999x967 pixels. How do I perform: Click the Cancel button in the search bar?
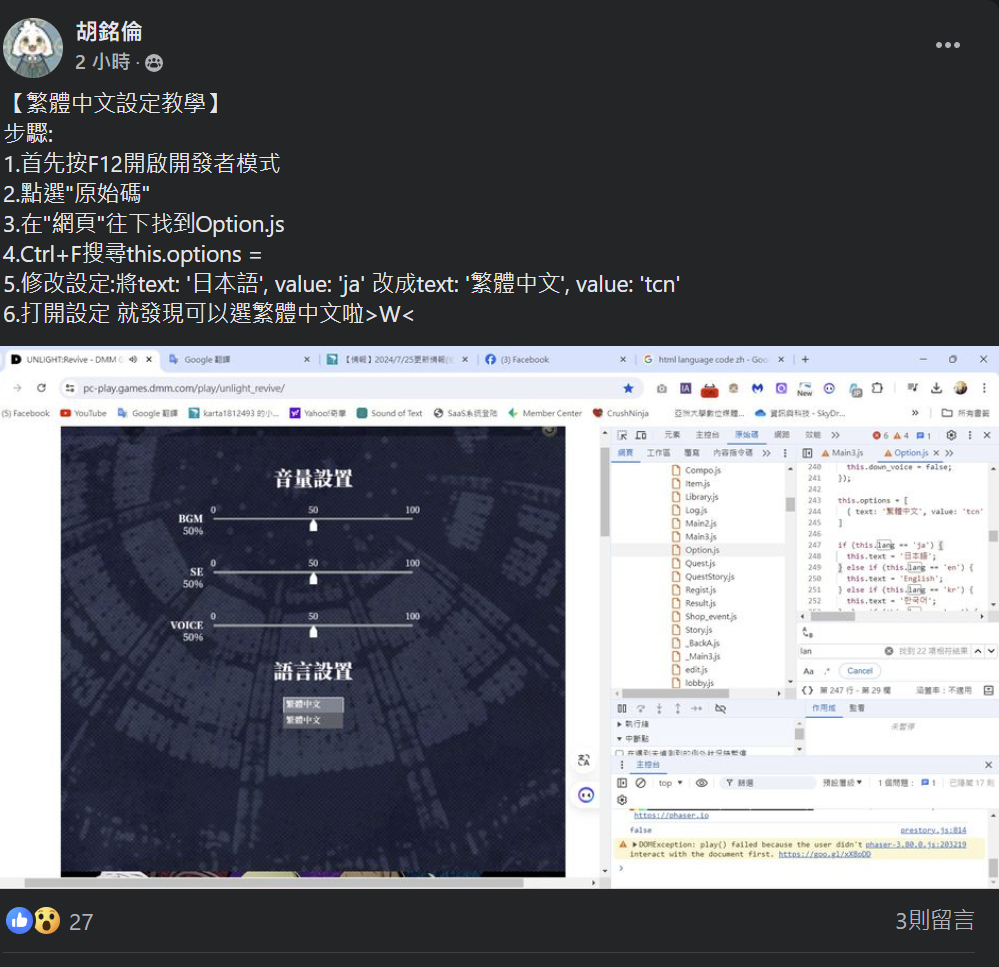click(x=859, y=671)
